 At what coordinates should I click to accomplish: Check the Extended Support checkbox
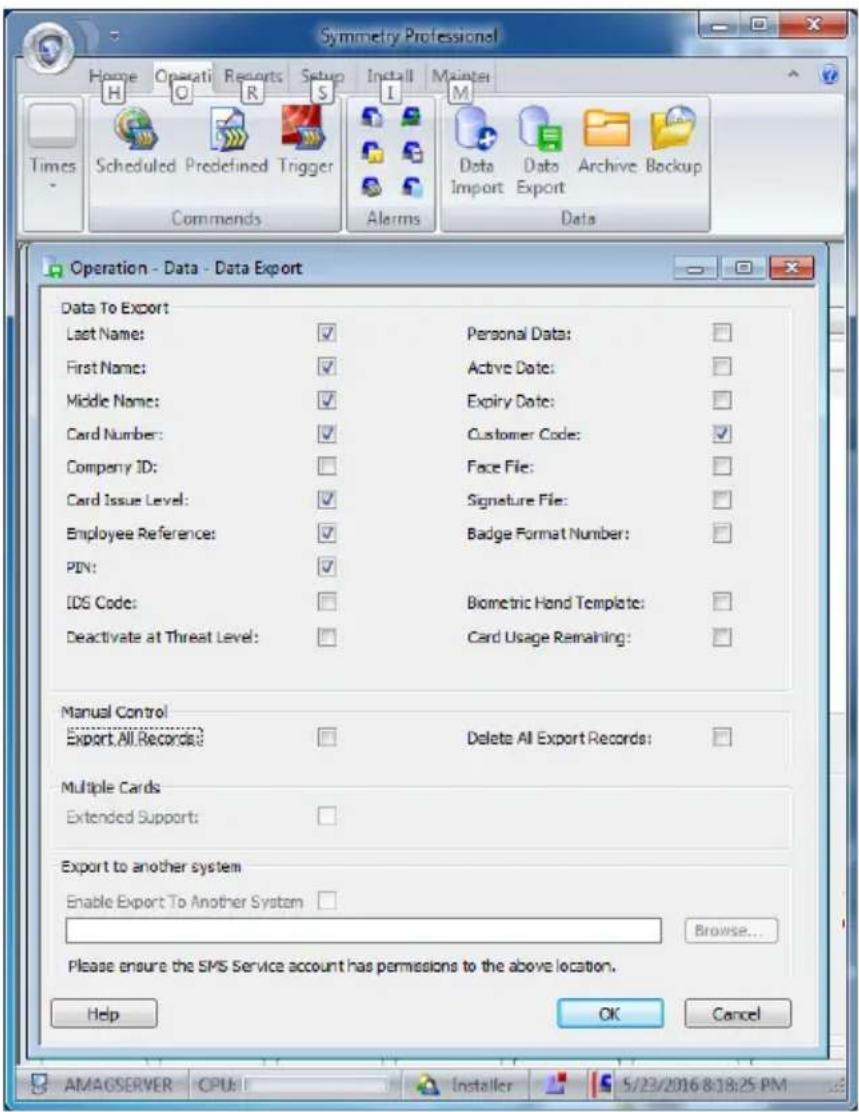[326, 816]
